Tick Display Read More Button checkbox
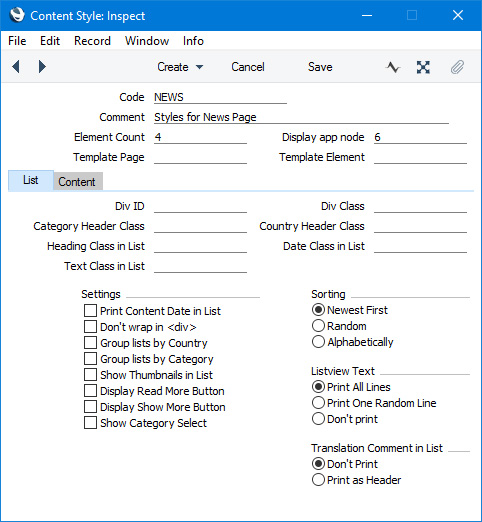Viewport: 482px width, 522px height. point(90,391)
